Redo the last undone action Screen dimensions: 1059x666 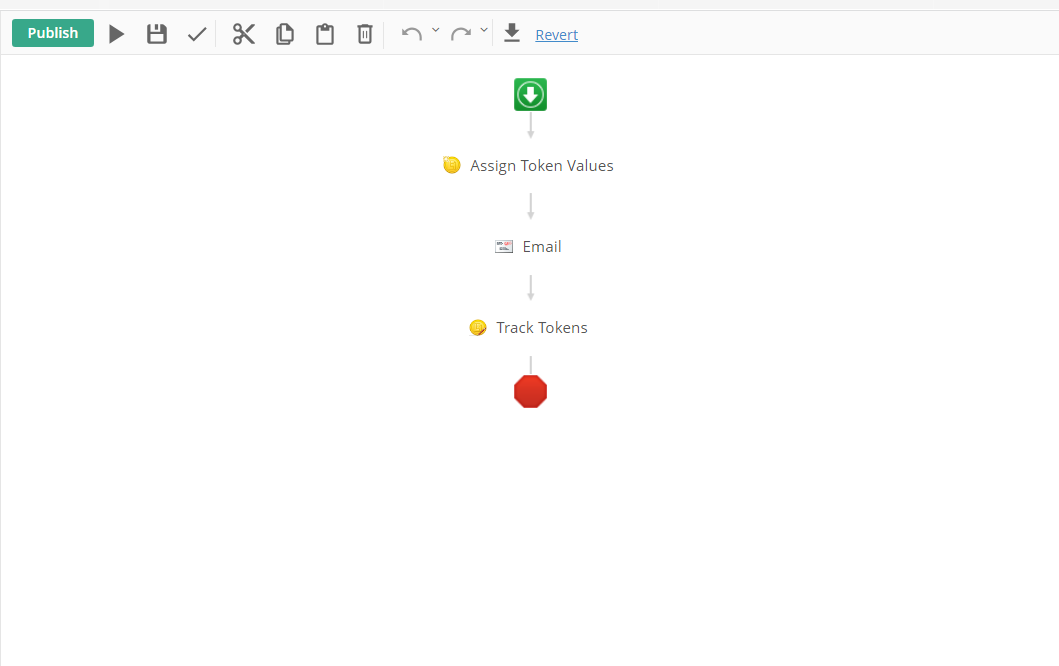461,34
